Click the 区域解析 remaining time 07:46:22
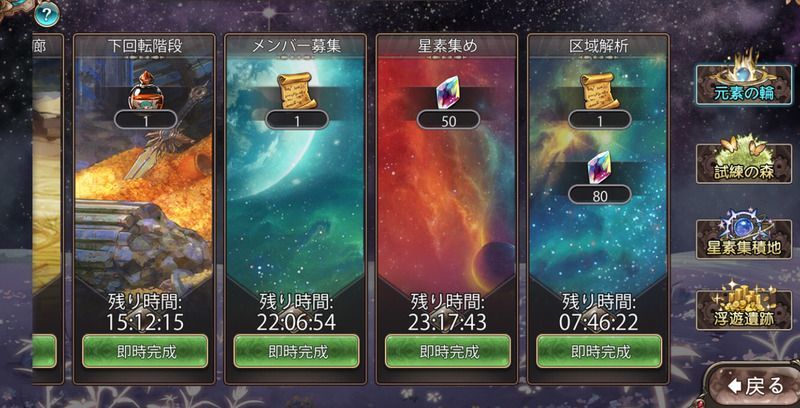The height and width of the screenshot is (408, 800). point(599,322)
